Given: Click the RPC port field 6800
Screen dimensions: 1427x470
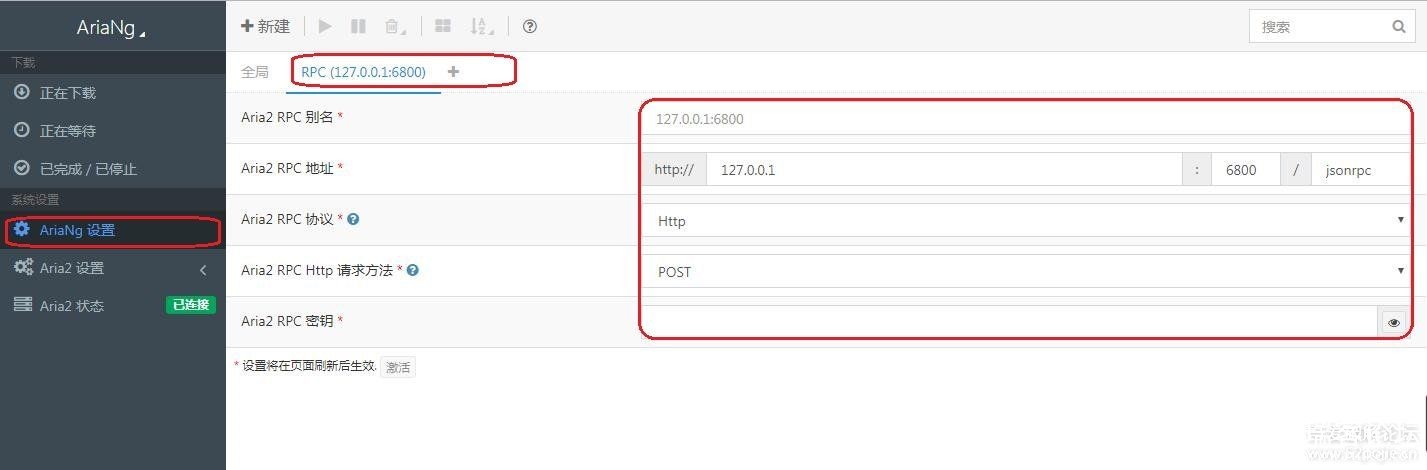Looking at the screenshot, I should click(1246, 170).
